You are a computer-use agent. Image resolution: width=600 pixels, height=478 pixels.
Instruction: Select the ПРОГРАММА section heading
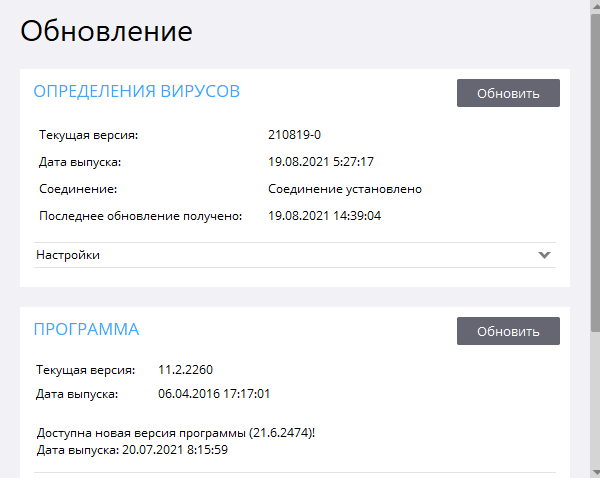[86, 329]
